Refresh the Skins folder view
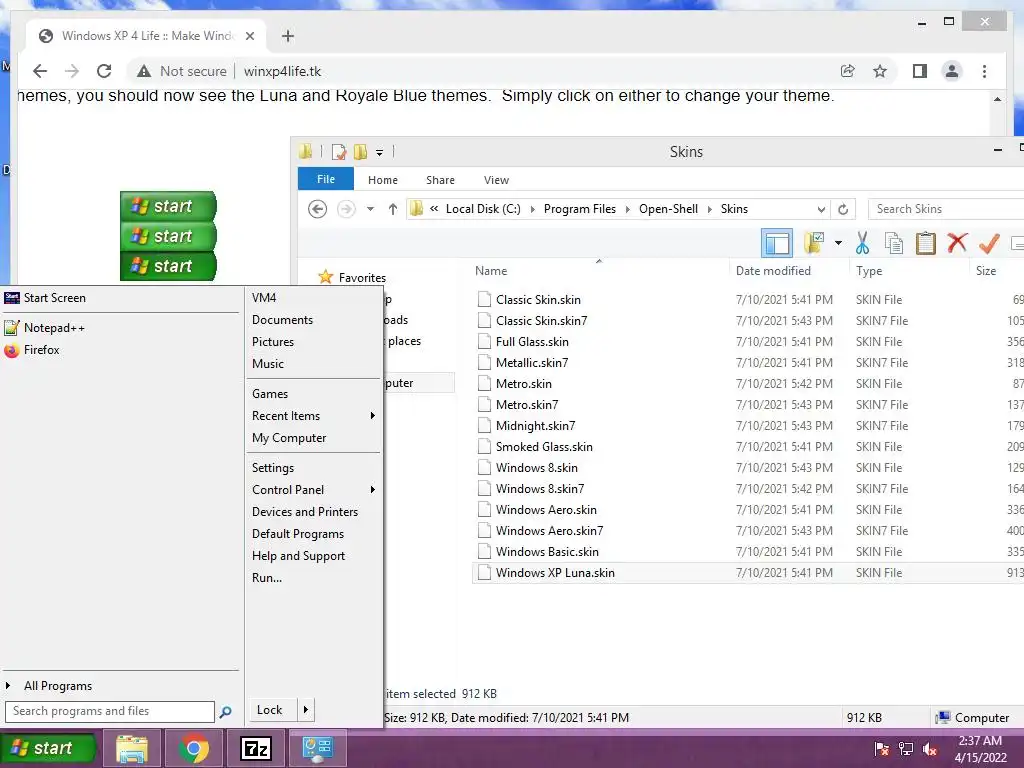The width and height of the screenshot is (1024, 768). (x=843, y=209)
